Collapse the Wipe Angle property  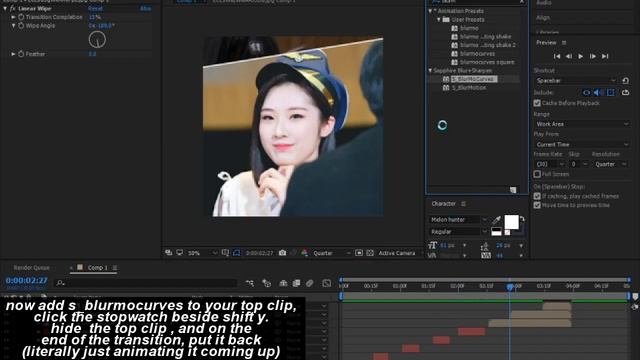[13, 26]
